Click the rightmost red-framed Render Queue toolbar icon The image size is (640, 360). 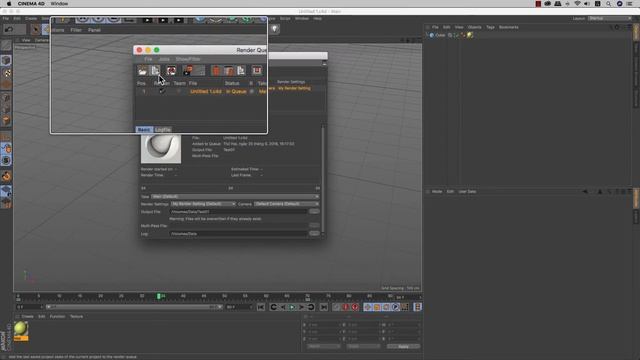pos(257,71)
